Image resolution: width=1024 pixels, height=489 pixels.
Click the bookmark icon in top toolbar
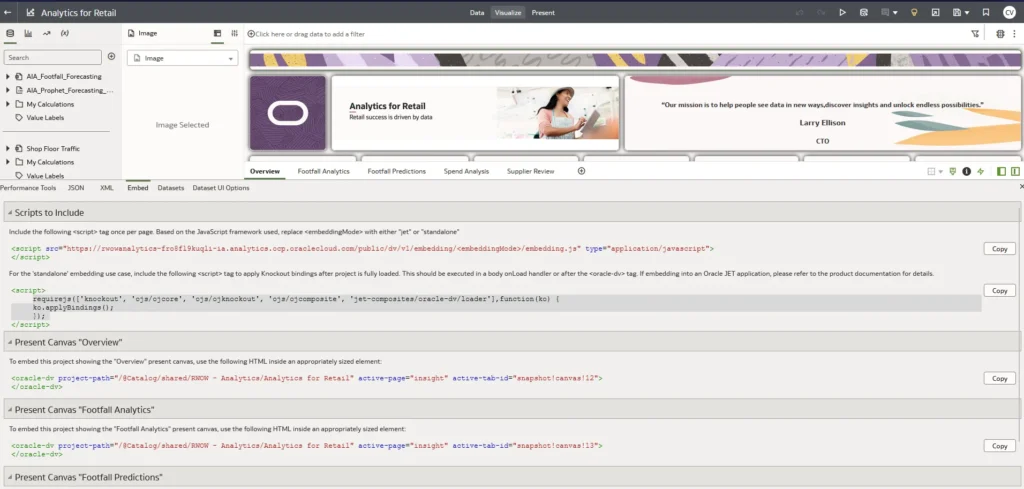coord(985,12)
